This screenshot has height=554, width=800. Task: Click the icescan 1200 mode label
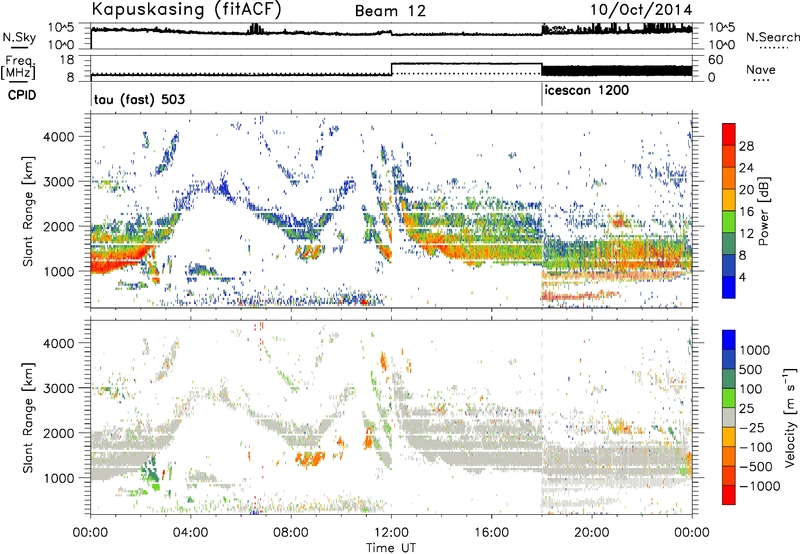click(x=587, y=90)
